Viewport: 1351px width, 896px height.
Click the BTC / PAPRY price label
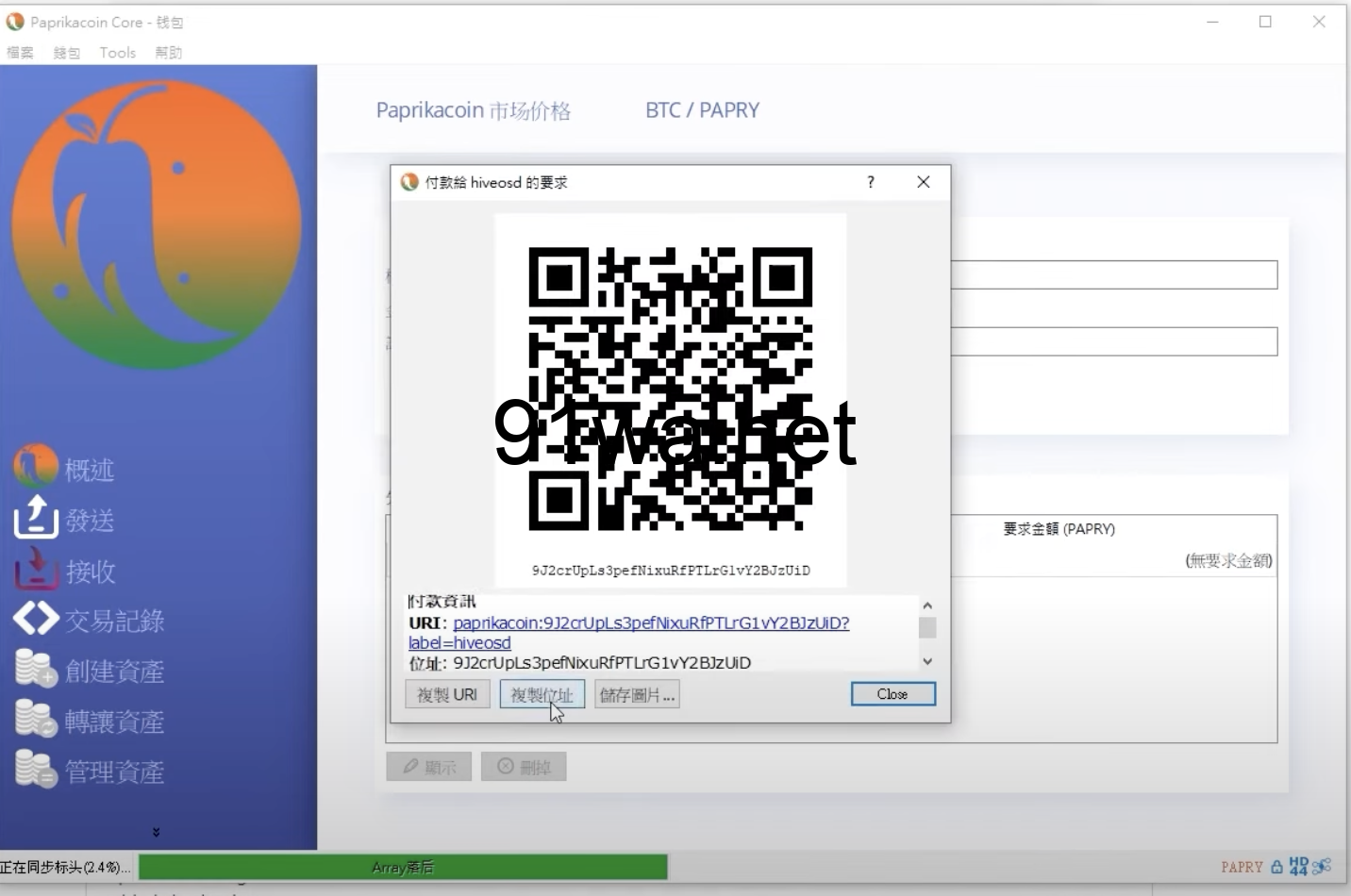coord(702,110)
